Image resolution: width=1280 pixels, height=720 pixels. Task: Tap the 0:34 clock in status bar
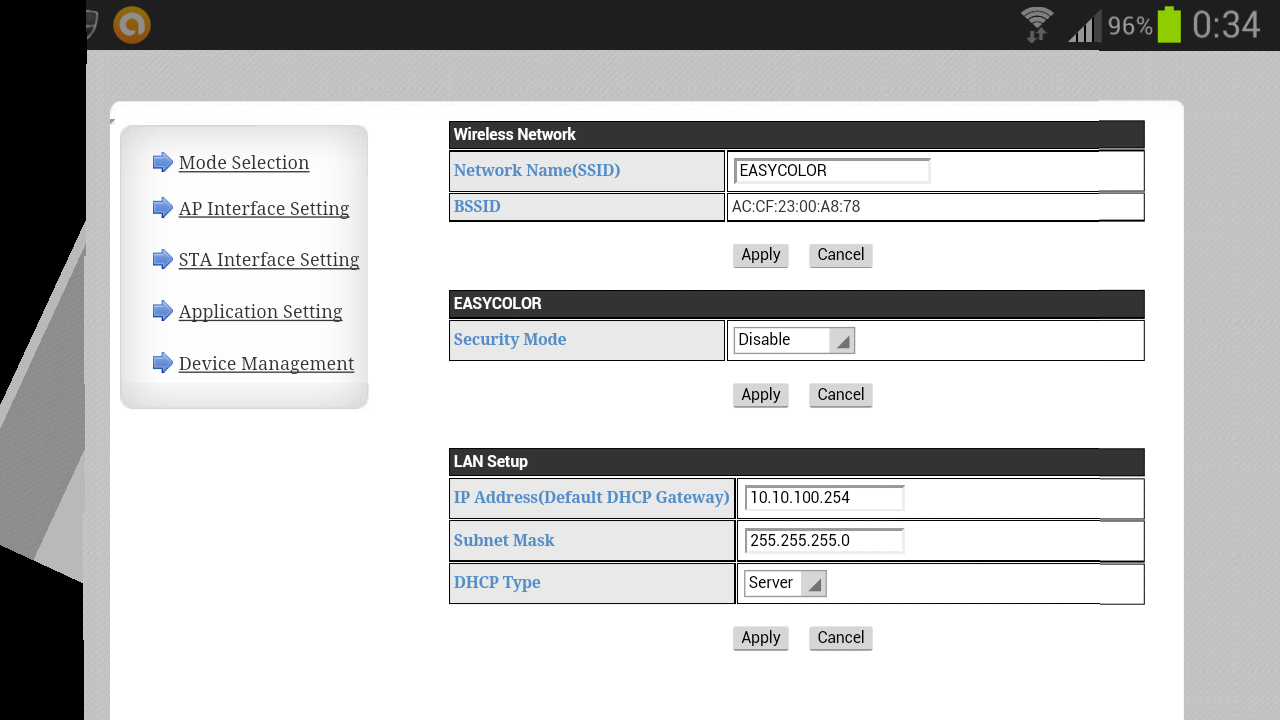[x=1226, y=25]
